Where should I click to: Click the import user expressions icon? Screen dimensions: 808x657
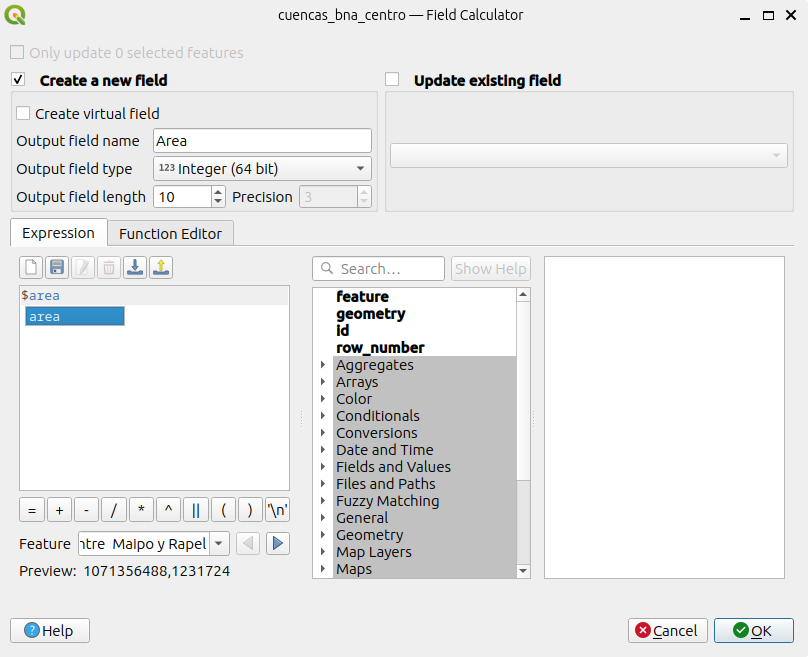click(135, 267)
